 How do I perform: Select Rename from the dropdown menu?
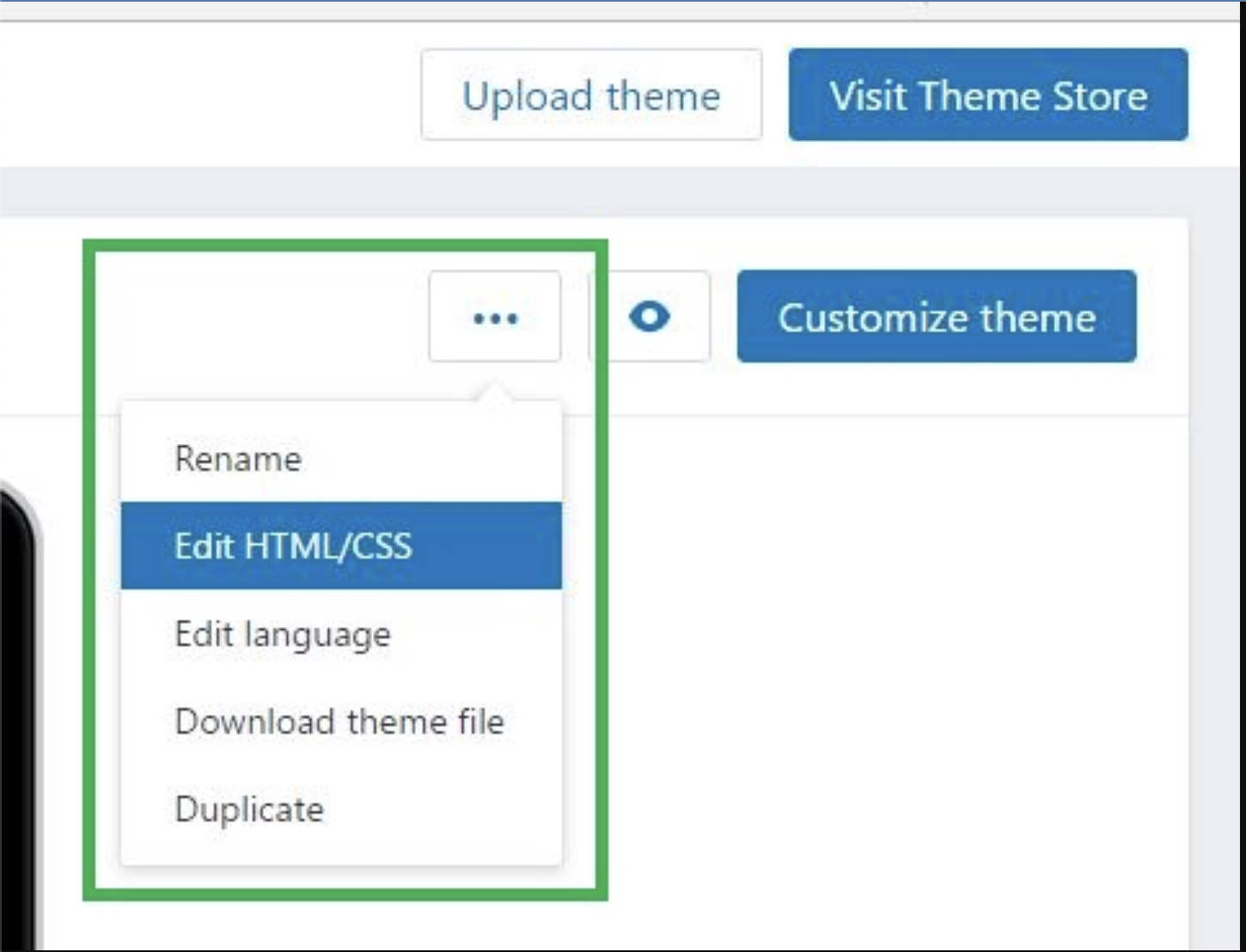coord(238,459)
